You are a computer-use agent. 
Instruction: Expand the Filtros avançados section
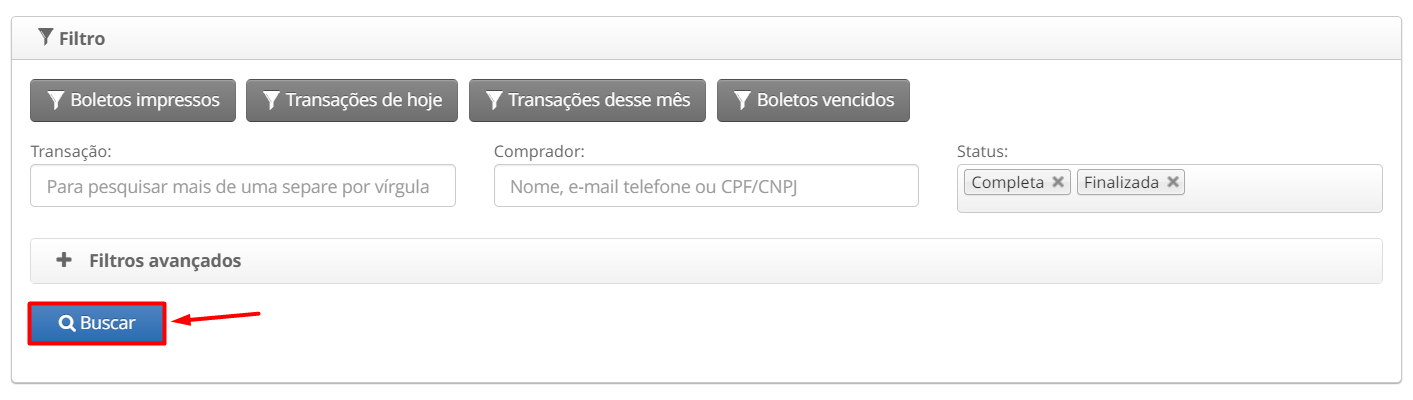[x=706, y=261]
